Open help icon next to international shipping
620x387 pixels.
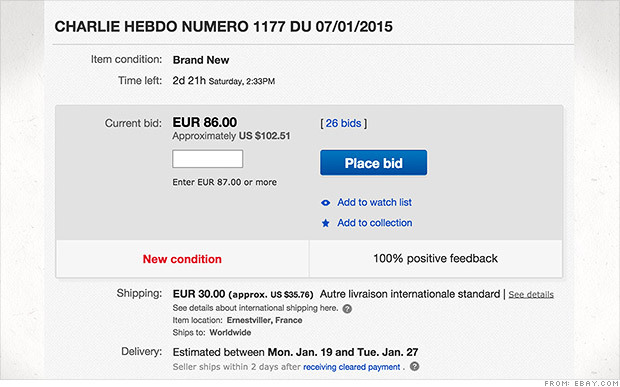click(347, 309)
